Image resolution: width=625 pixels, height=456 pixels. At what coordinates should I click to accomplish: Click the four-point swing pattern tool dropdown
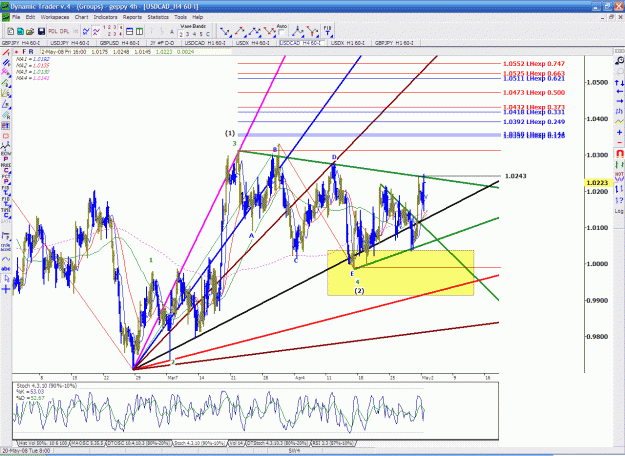[x=269, y=31]
